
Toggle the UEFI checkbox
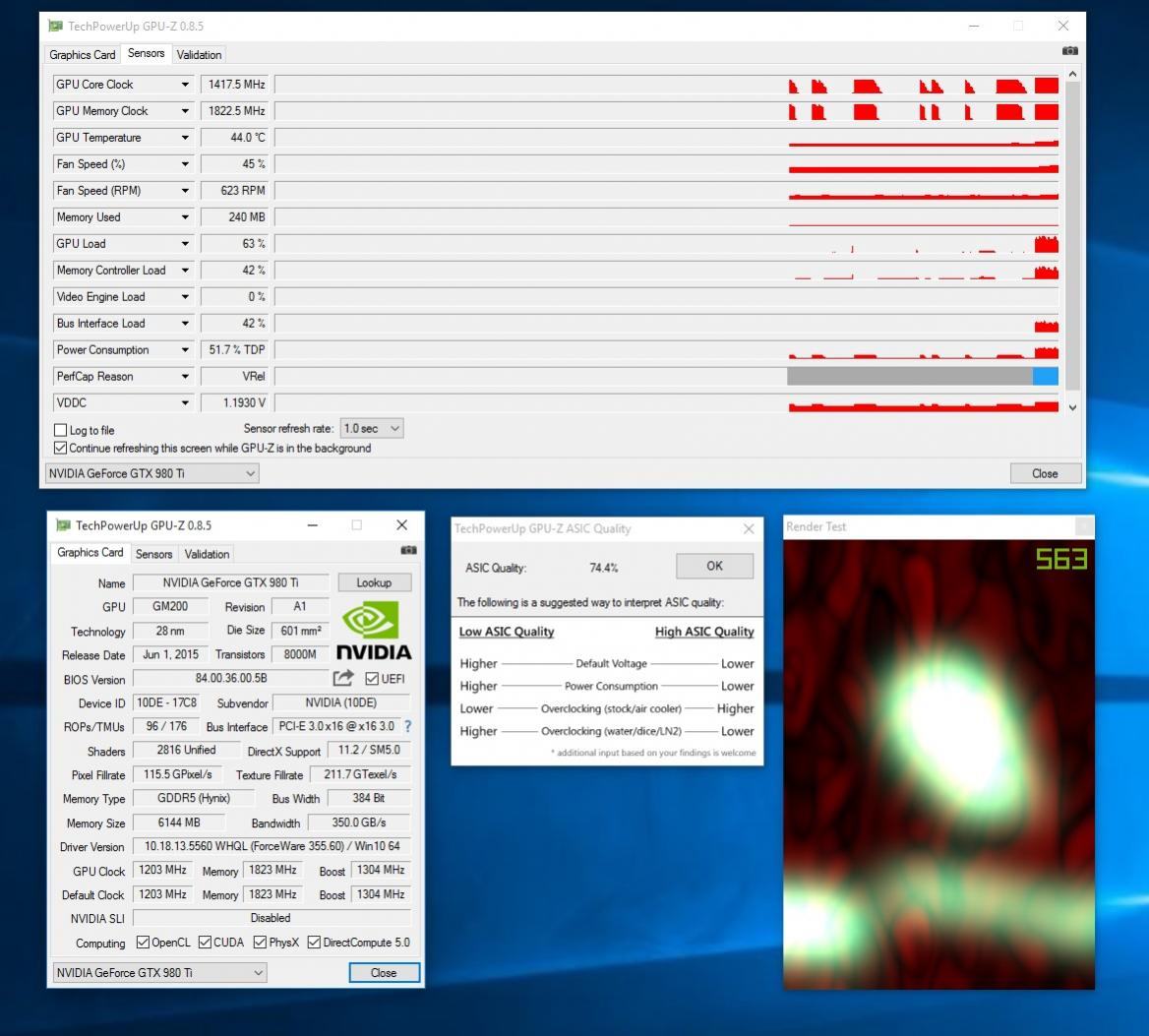click(x=372, y=679)
